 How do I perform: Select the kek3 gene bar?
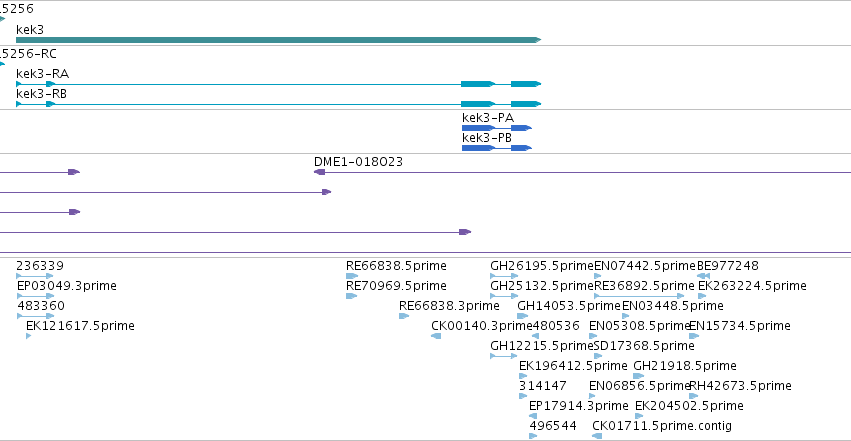pos(278,40)
